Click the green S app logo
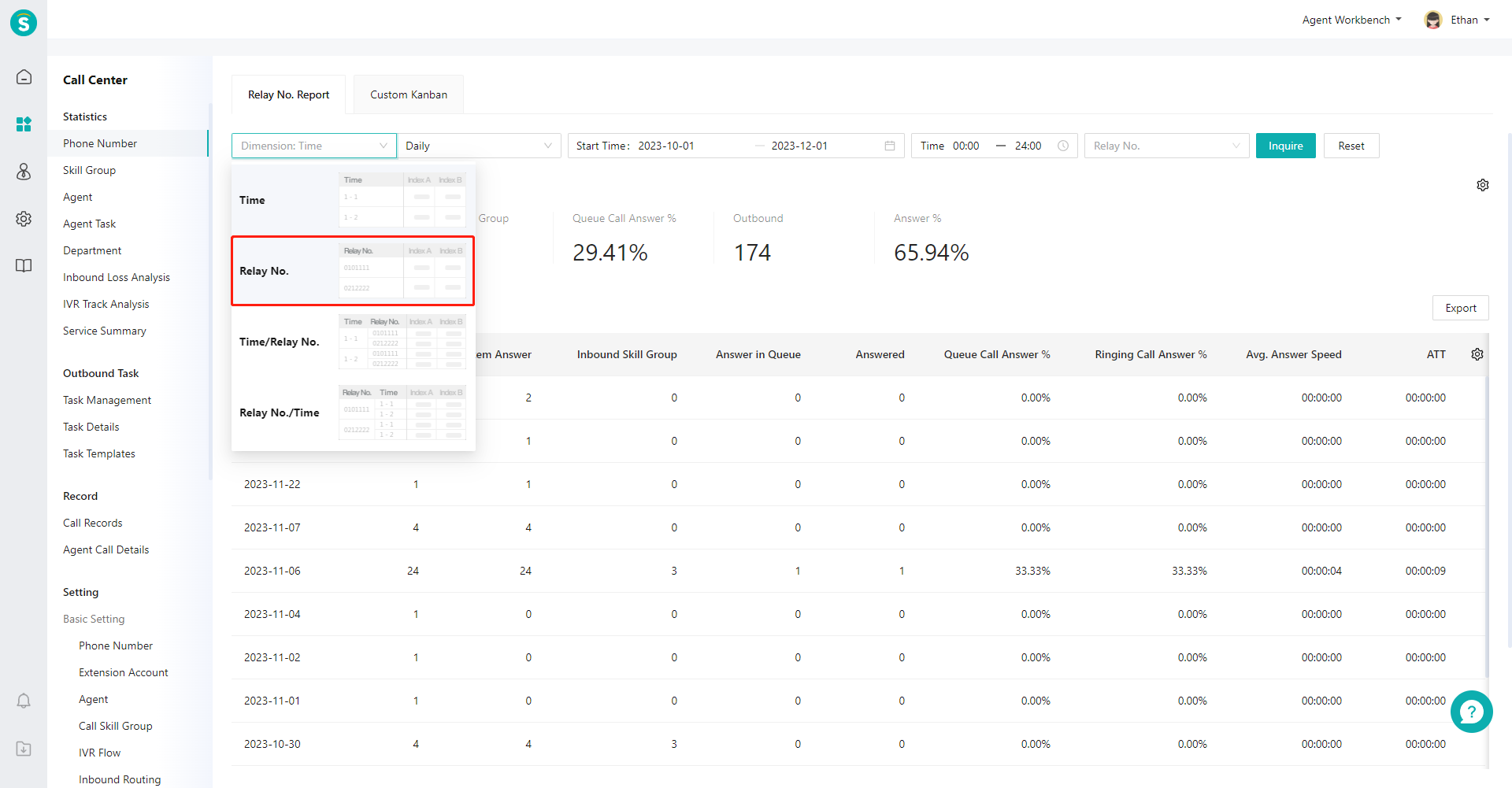 [x=24, y=23]
